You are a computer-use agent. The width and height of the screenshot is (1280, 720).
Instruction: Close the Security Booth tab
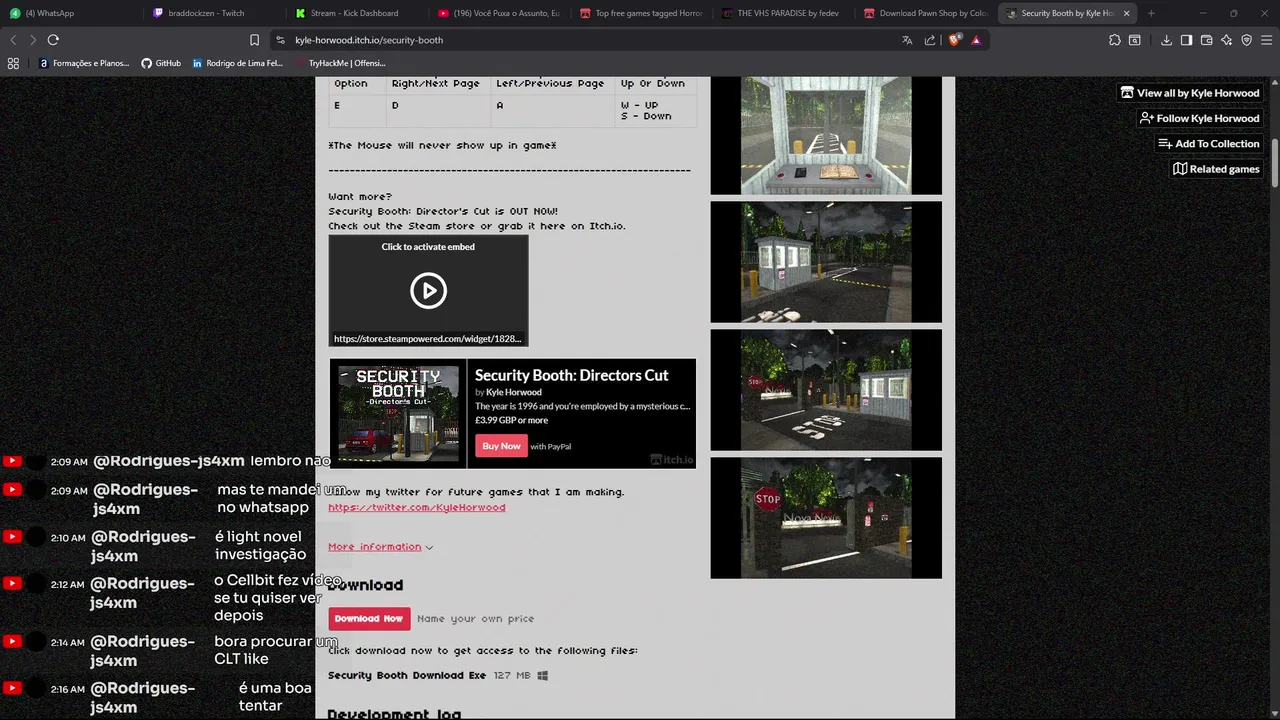[x=1126, y=13]
